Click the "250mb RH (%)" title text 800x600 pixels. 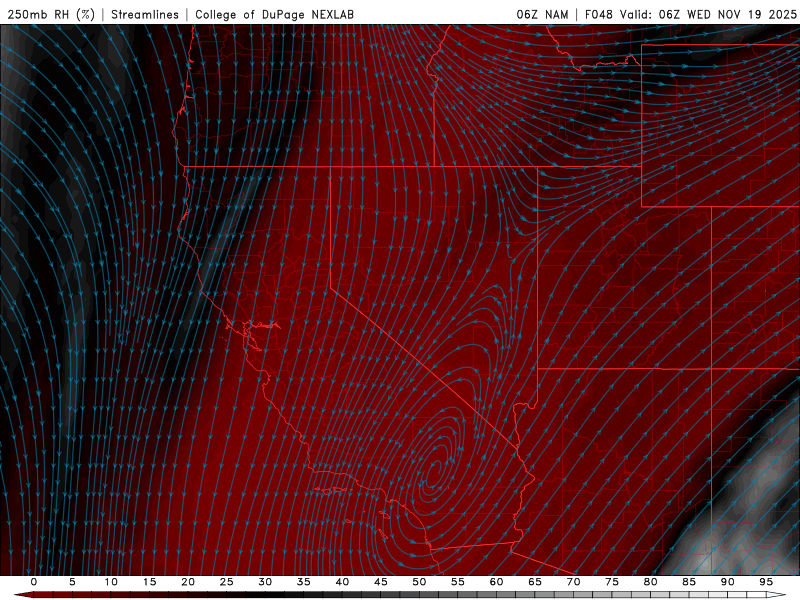[x=51, y=14]
